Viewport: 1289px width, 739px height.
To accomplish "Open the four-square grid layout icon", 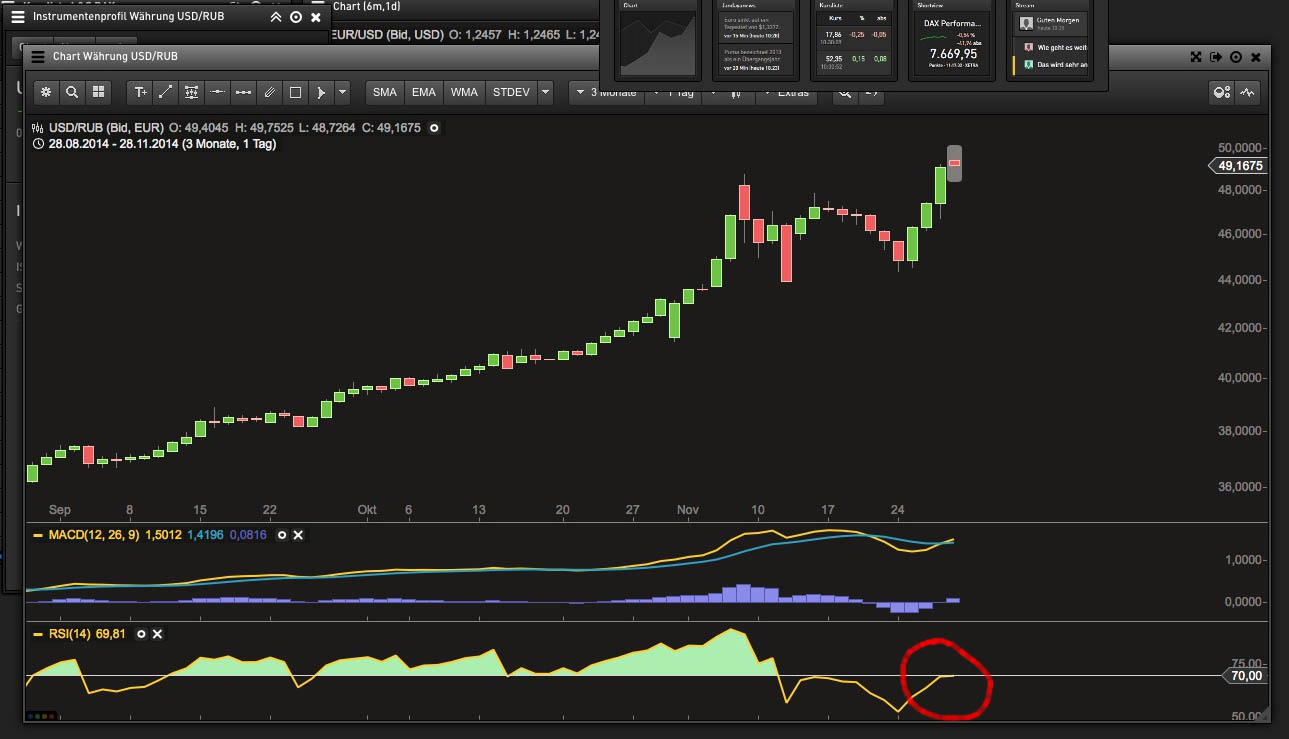I will pos(98,92).
